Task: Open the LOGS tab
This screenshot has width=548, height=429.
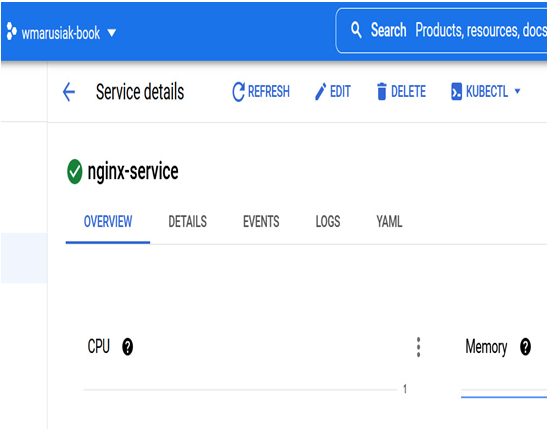Action: click(x=328, y=221)
